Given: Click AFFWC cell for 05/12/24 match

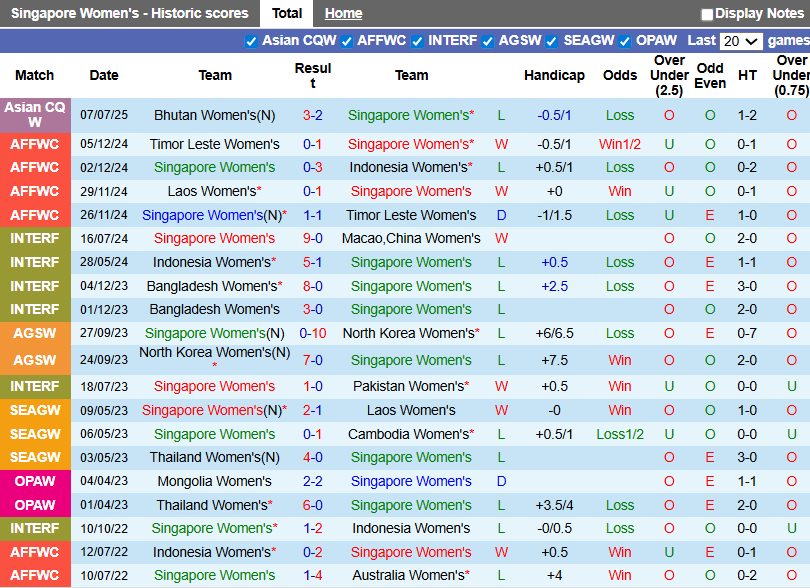Looking at the screenshot, I should [x=35, y=144].
